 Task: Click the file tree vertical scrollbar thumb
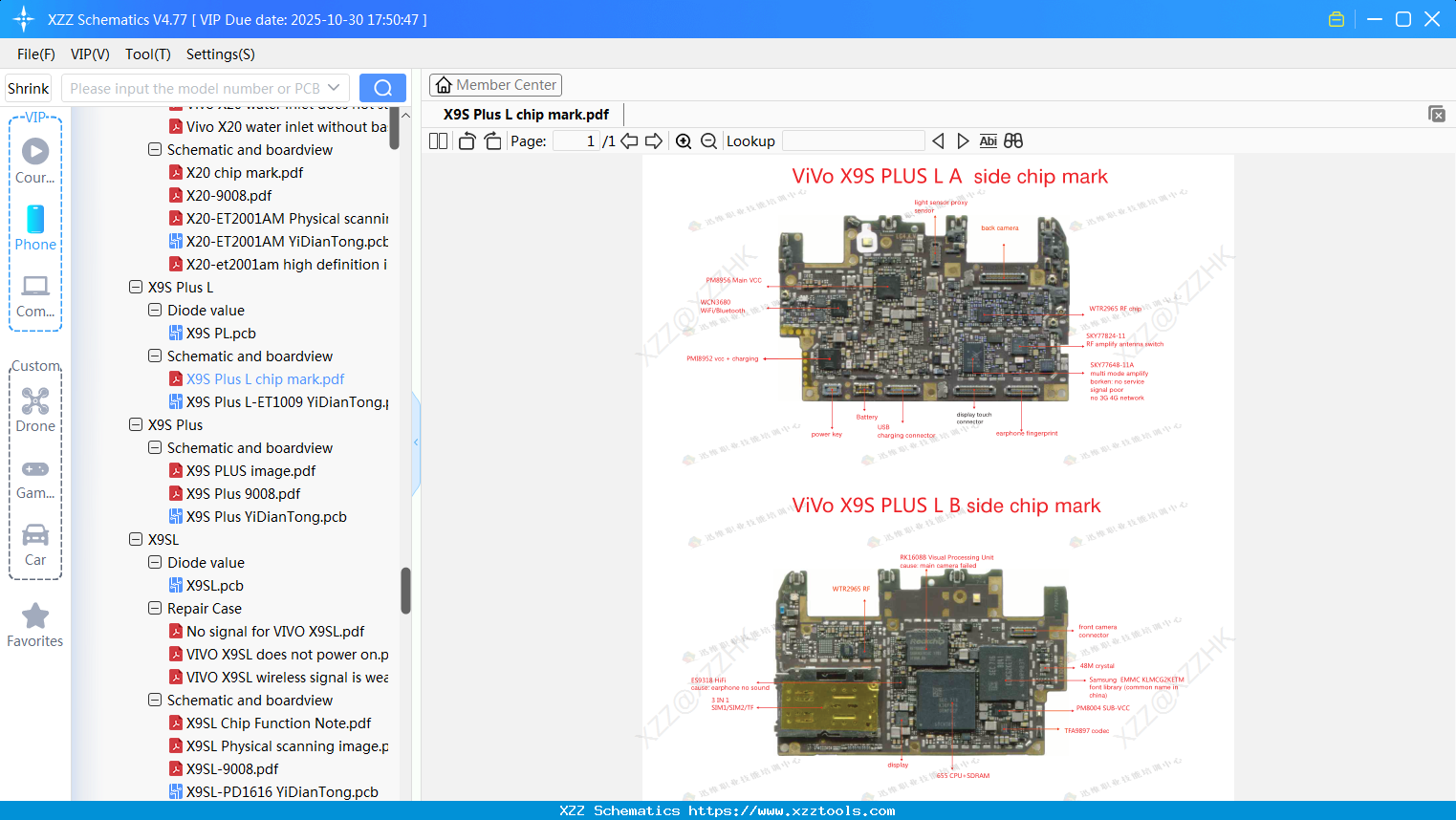tap(405, 591)
